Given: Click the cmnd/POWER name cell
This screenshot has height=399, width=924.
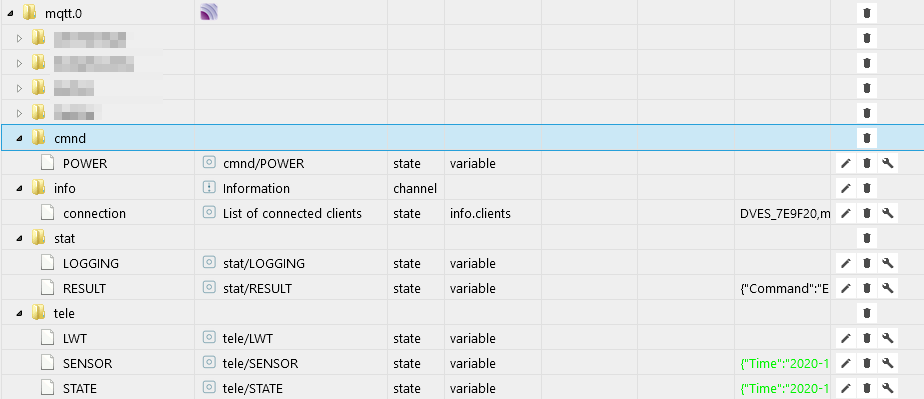Looking at the screenshot, I should pyautogui.click(x=263, y=163).
